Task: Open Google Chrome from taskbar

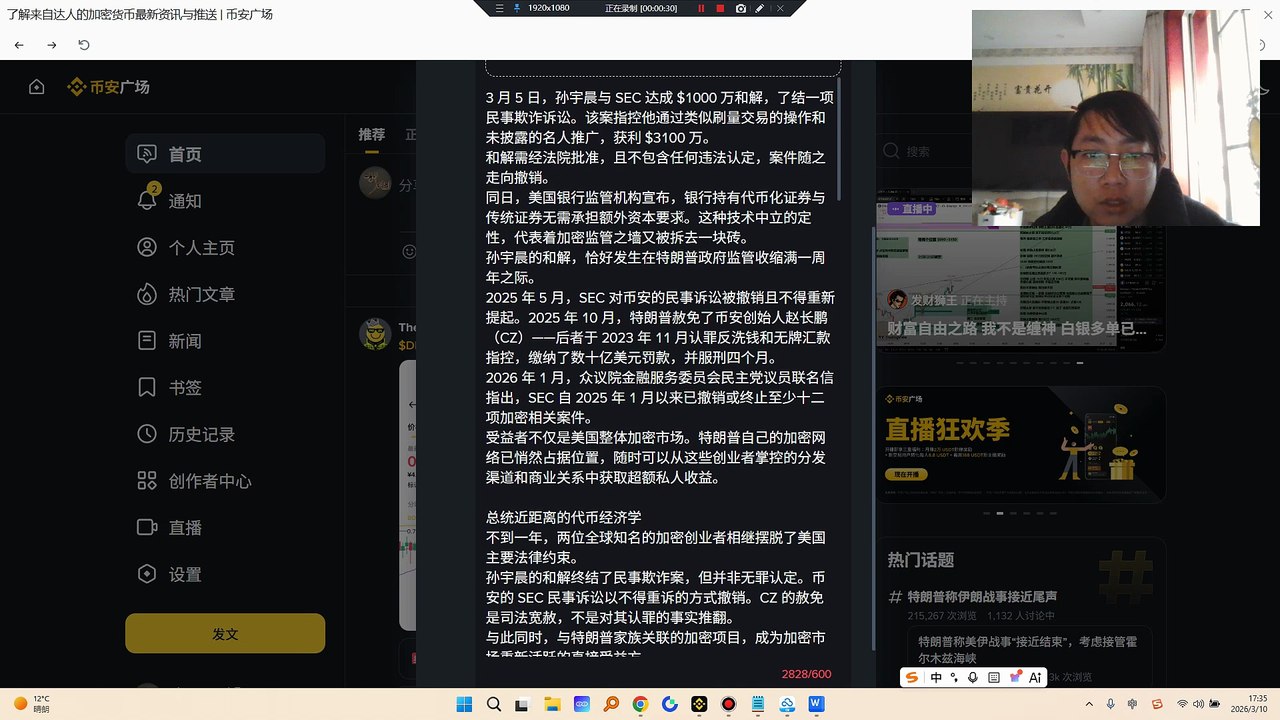Action: (640, 704)
